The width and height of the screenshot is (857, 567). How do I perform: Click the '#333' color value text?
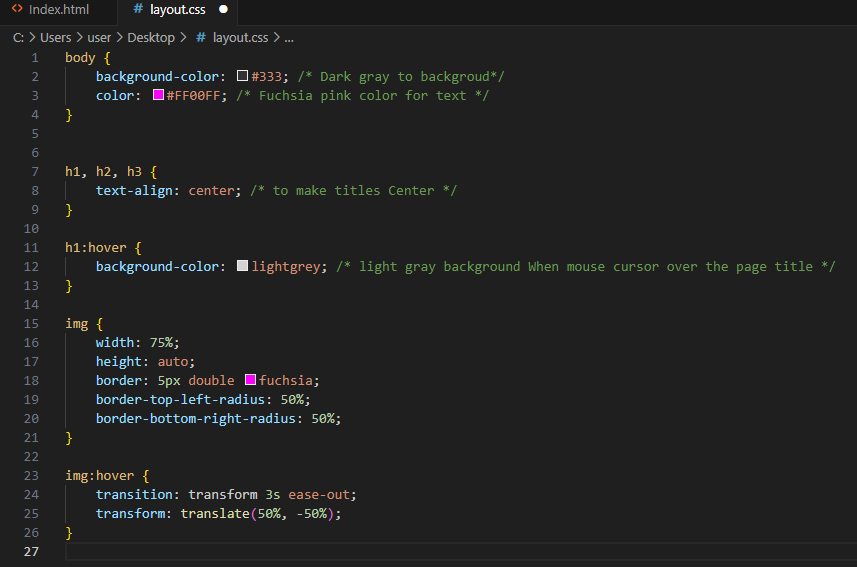click(266, 77)
